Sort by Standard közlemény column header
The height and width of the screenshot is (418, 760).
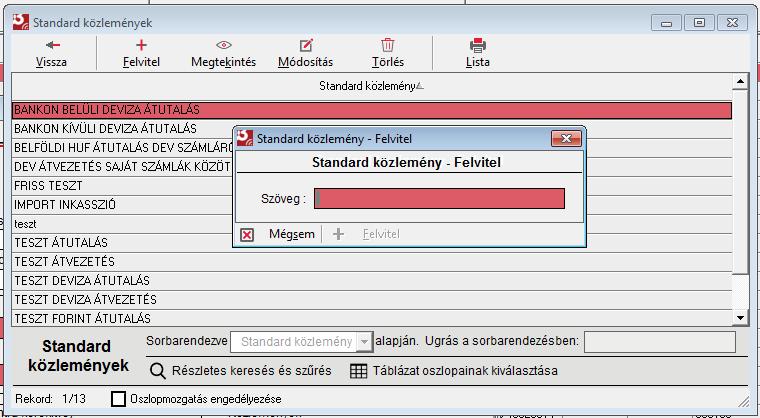372,86
